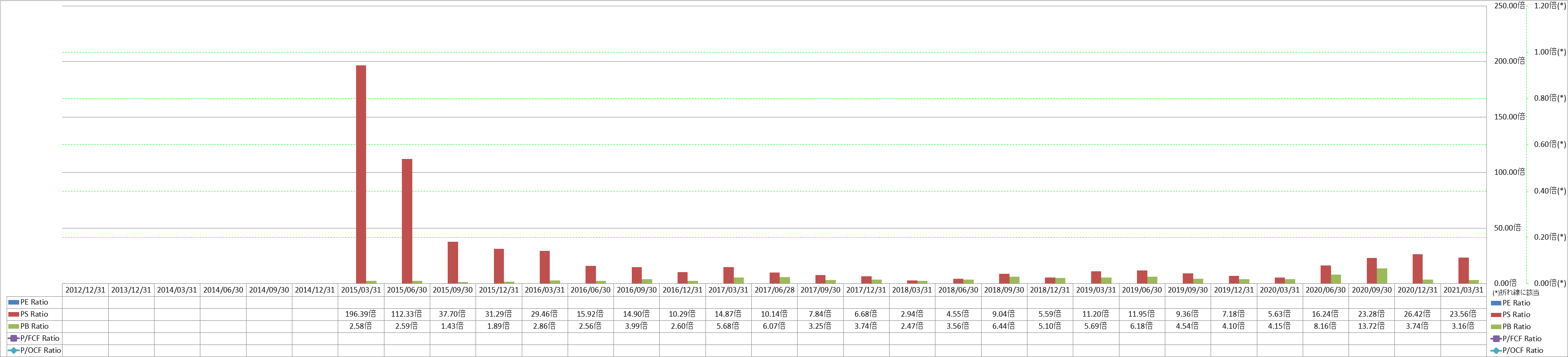
Task: Click the red PS bar for 2020/12/31
Action: click(x=1418, y=268)
